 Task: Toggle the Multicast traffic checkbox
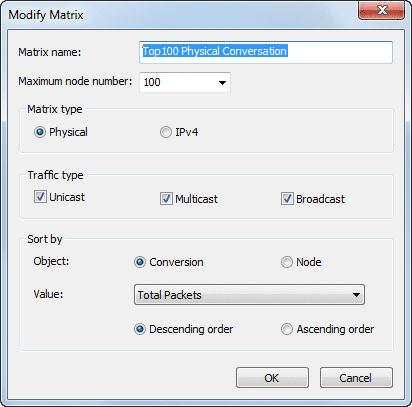click(166, 199)
